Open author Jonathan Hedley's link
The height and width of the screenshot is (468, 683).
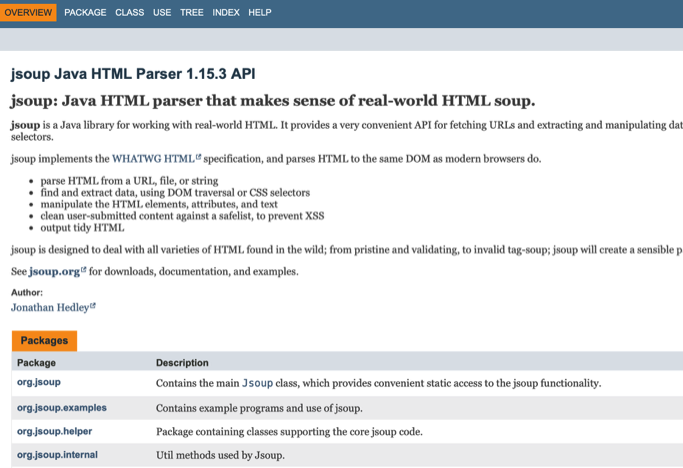point(49,307)
